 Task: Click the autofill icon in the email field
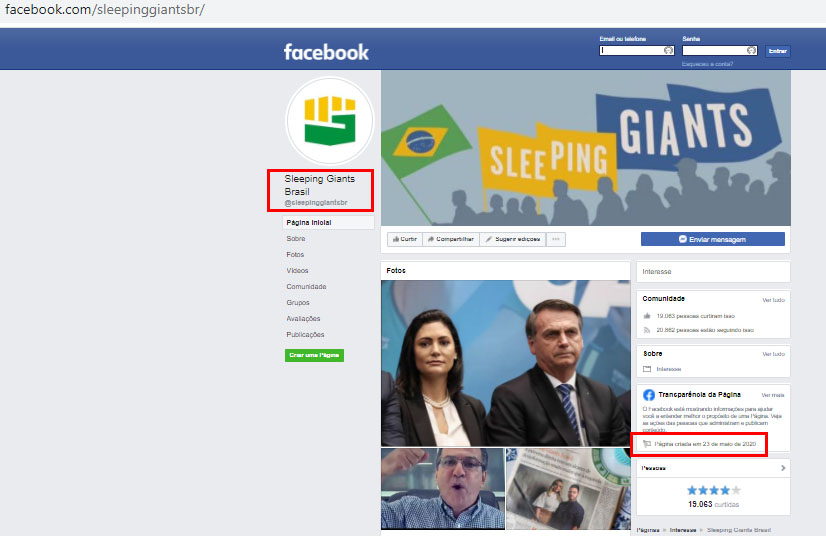pyautogui.click(x=668, y=51)
